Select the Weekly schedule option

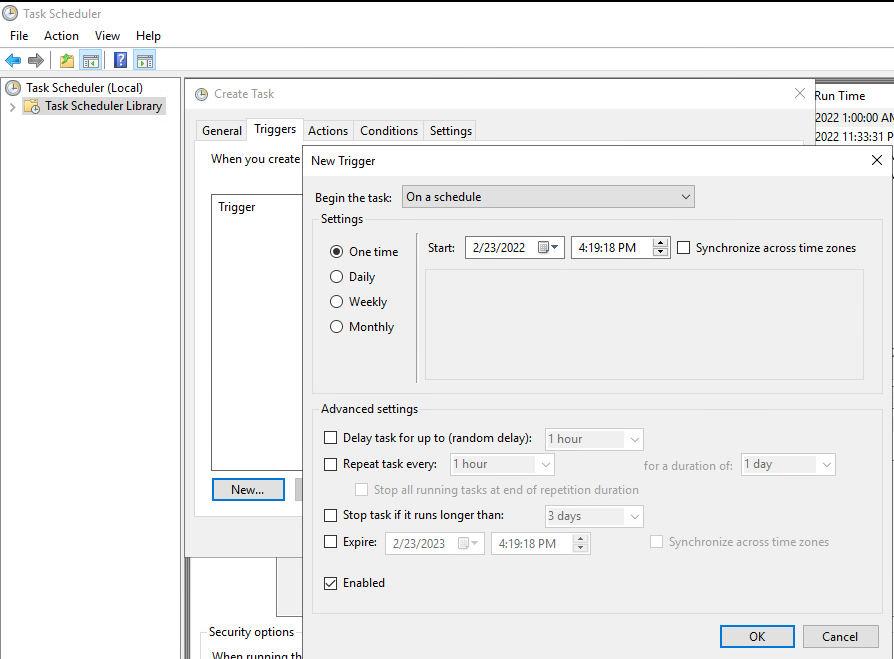pos(336,302)
